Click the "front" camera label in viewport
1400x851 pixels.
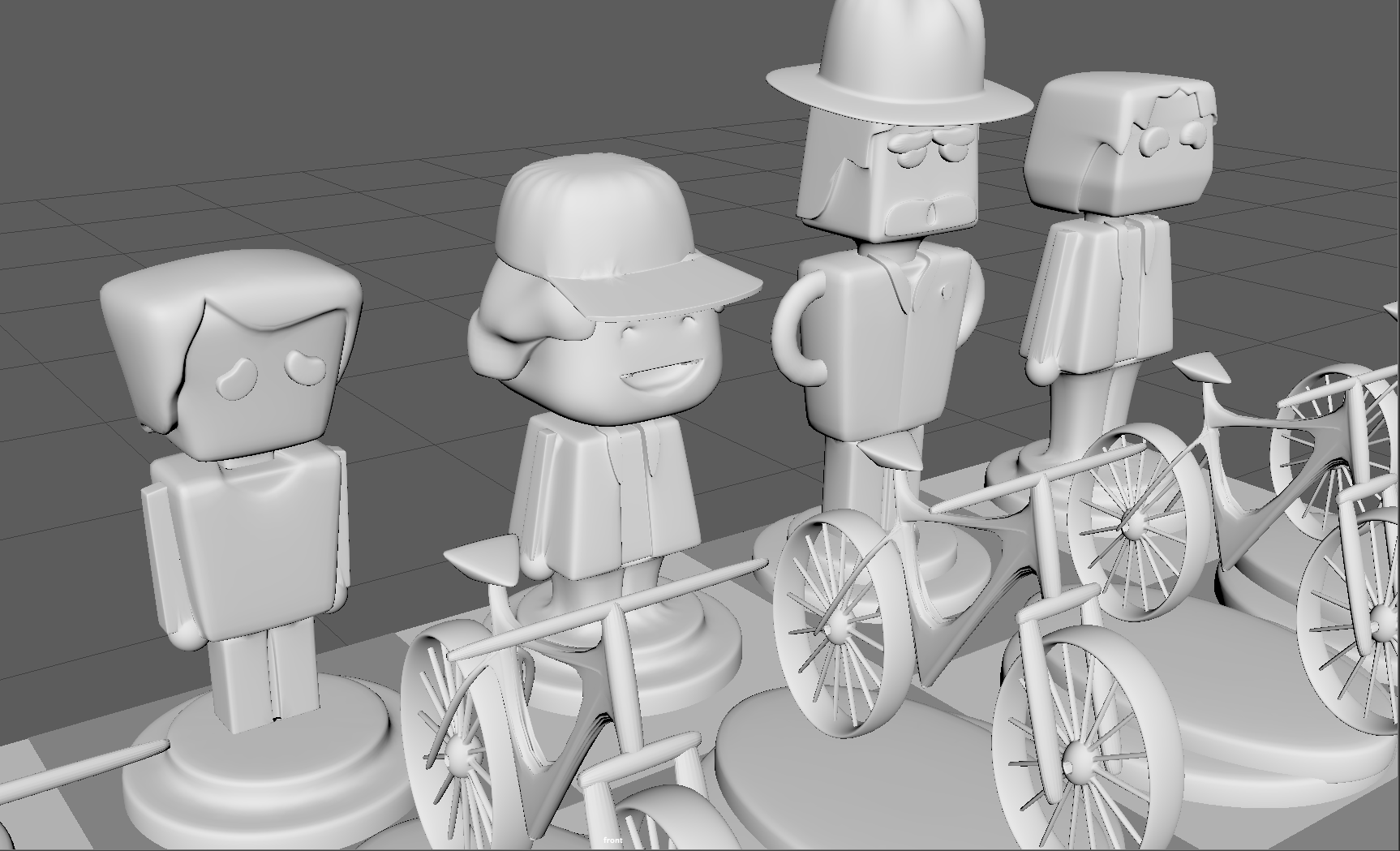coord(613,840)
